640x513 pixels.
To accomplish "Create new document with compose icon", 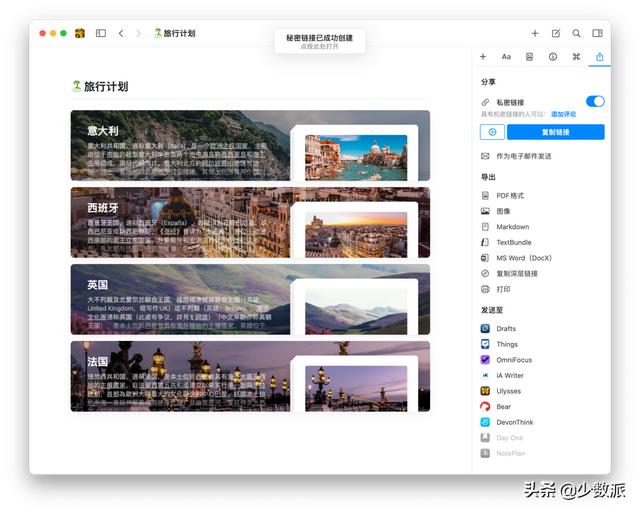I will [556, 33].
